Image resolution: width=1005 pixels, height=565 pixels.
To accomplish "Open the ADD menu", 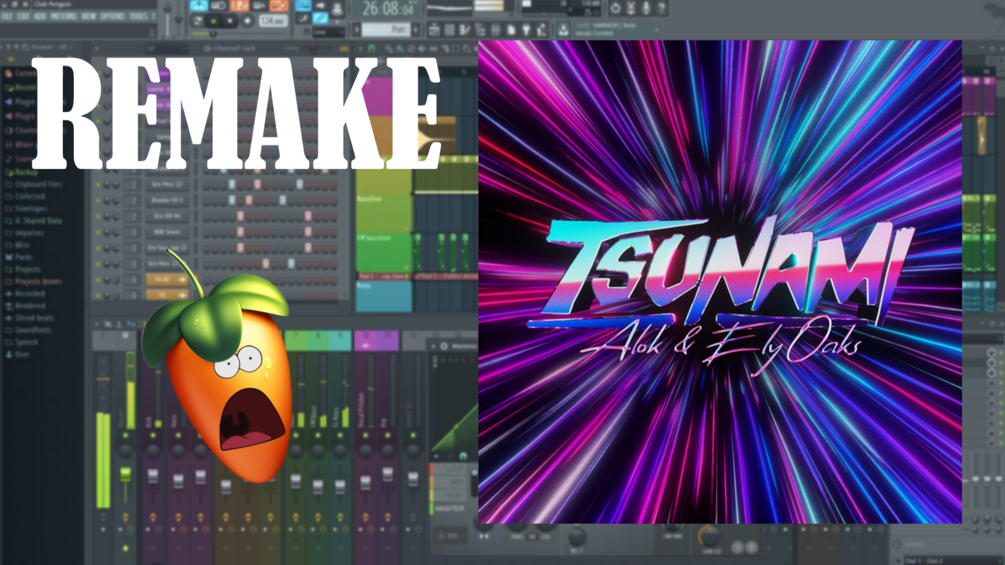I will pos(40,16).
